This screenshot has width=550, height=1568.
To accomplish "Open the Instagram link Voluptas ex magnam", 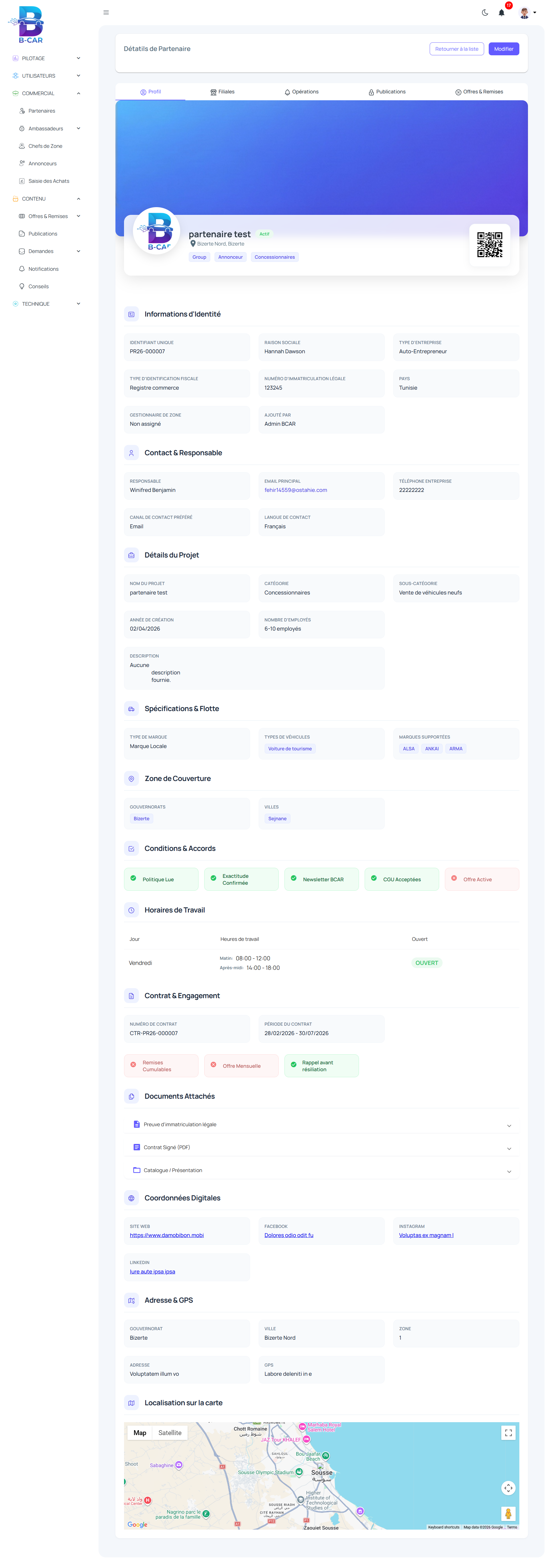I will tap(426, 1235).
